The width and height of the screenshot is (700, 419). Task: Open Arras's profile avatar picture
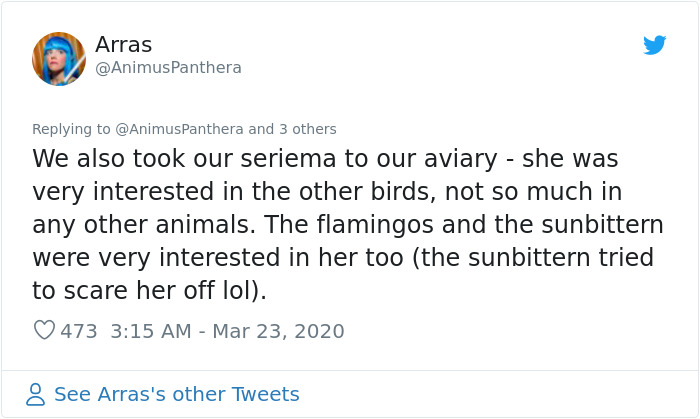pos(58,56)
